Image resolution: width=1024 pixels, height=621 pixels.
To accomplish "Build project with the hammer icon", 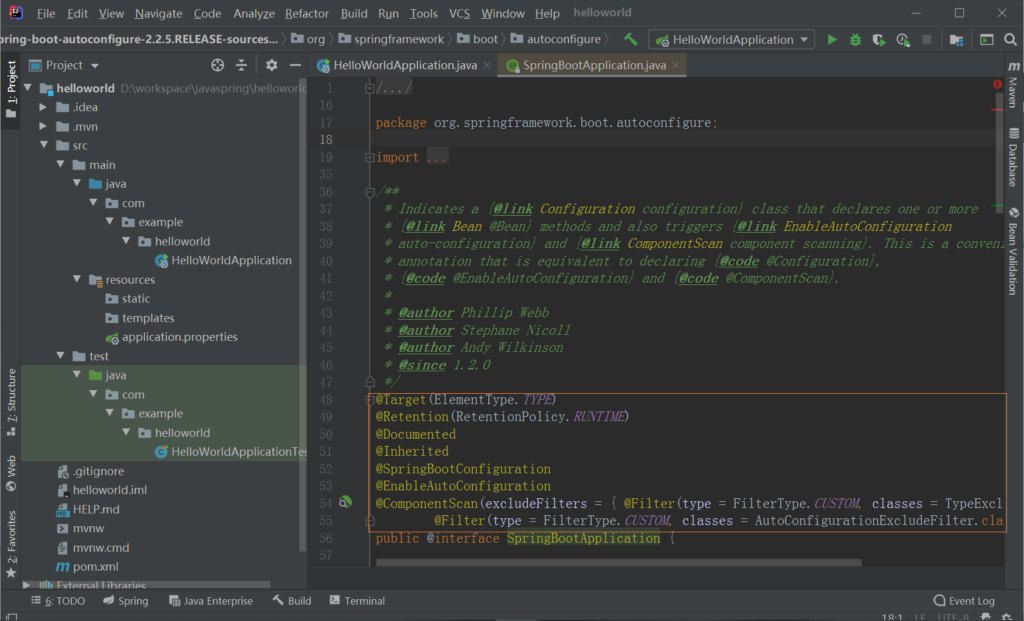I will 630,39.
